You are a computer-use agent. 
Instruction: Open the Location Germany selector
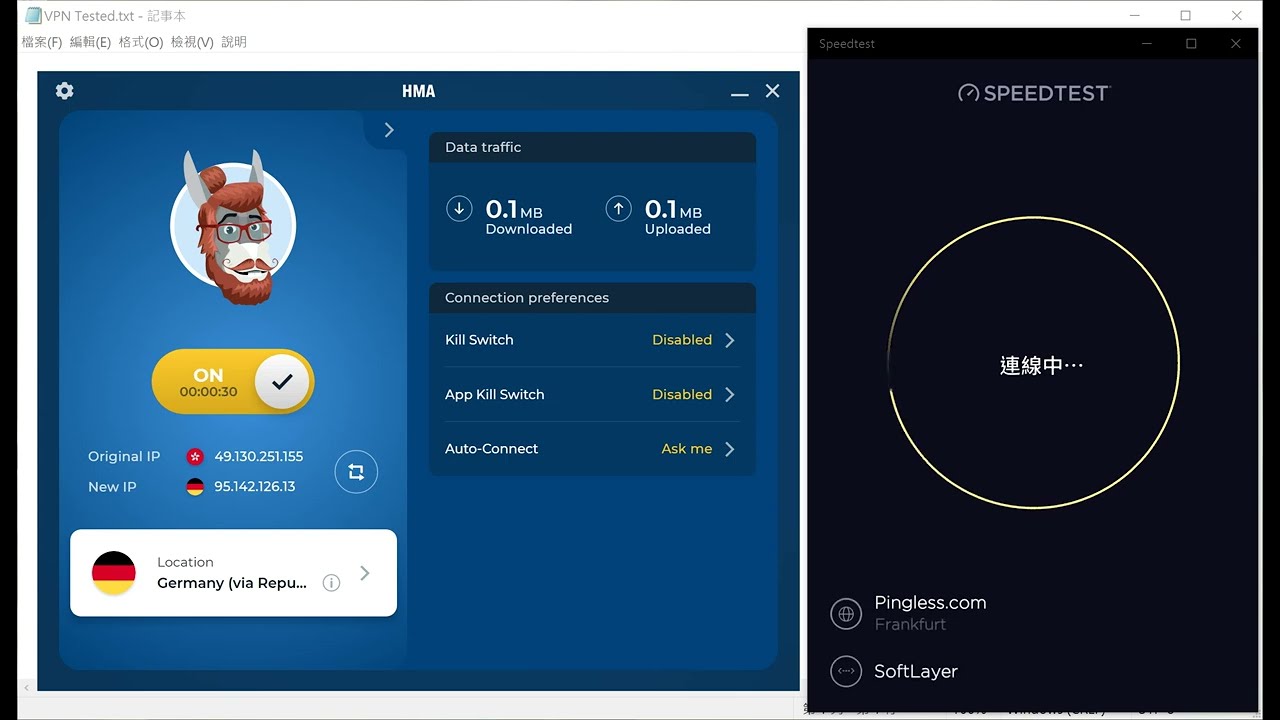233,573
